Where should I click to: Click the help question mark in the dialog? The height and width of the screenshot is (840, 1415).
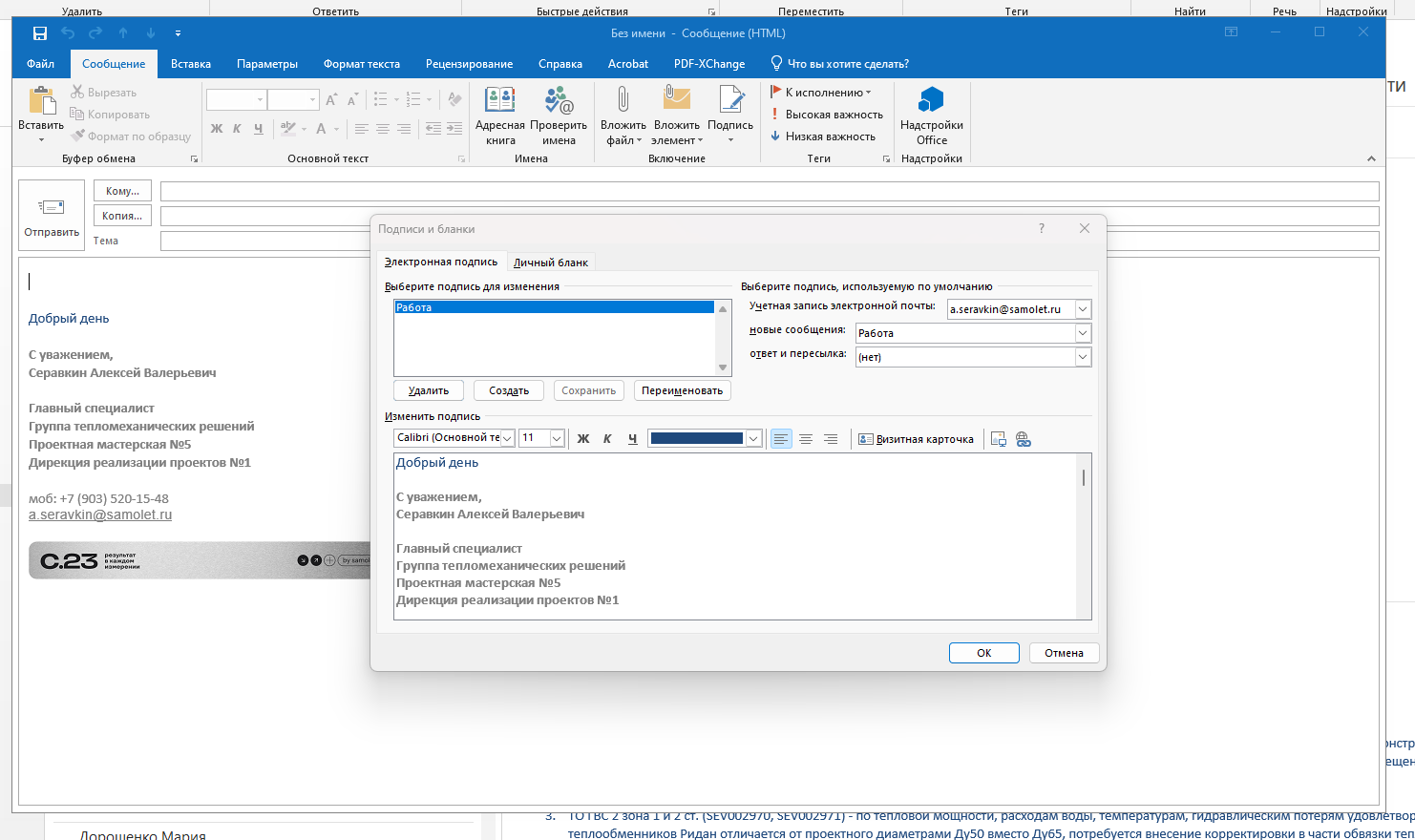tap(1042, 228)
